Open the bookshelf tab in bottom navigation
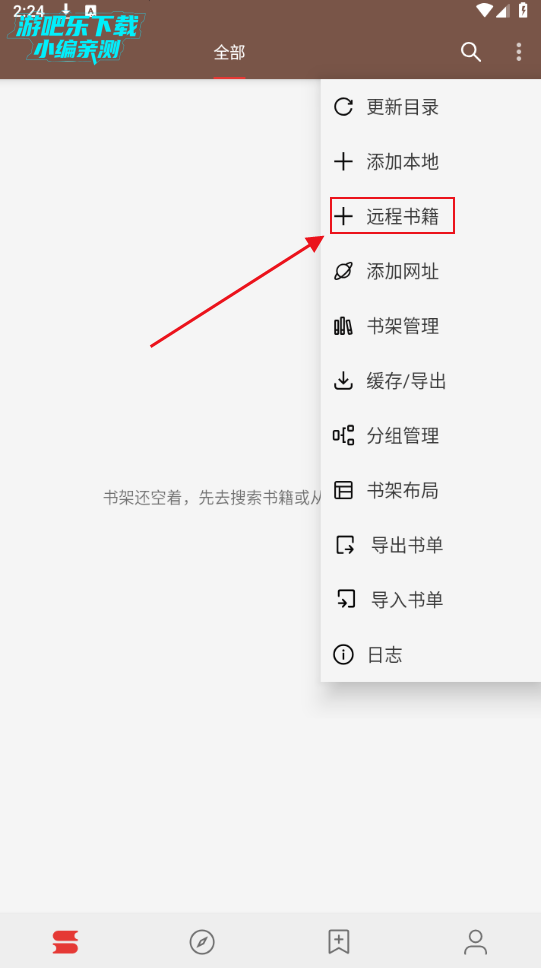Image resolution: width=541 pixels, height=968 pixels. [x=65, y=942]
